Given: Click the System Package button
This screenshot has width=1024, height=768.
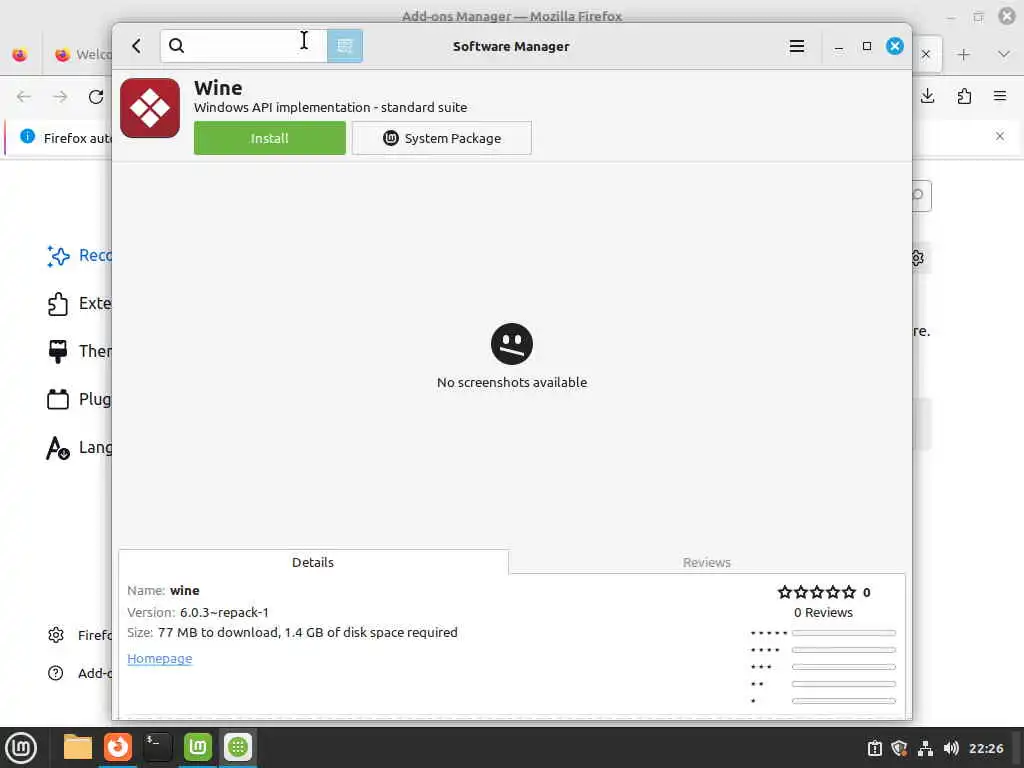Looking at the screenshot, I should coord(442,138).
